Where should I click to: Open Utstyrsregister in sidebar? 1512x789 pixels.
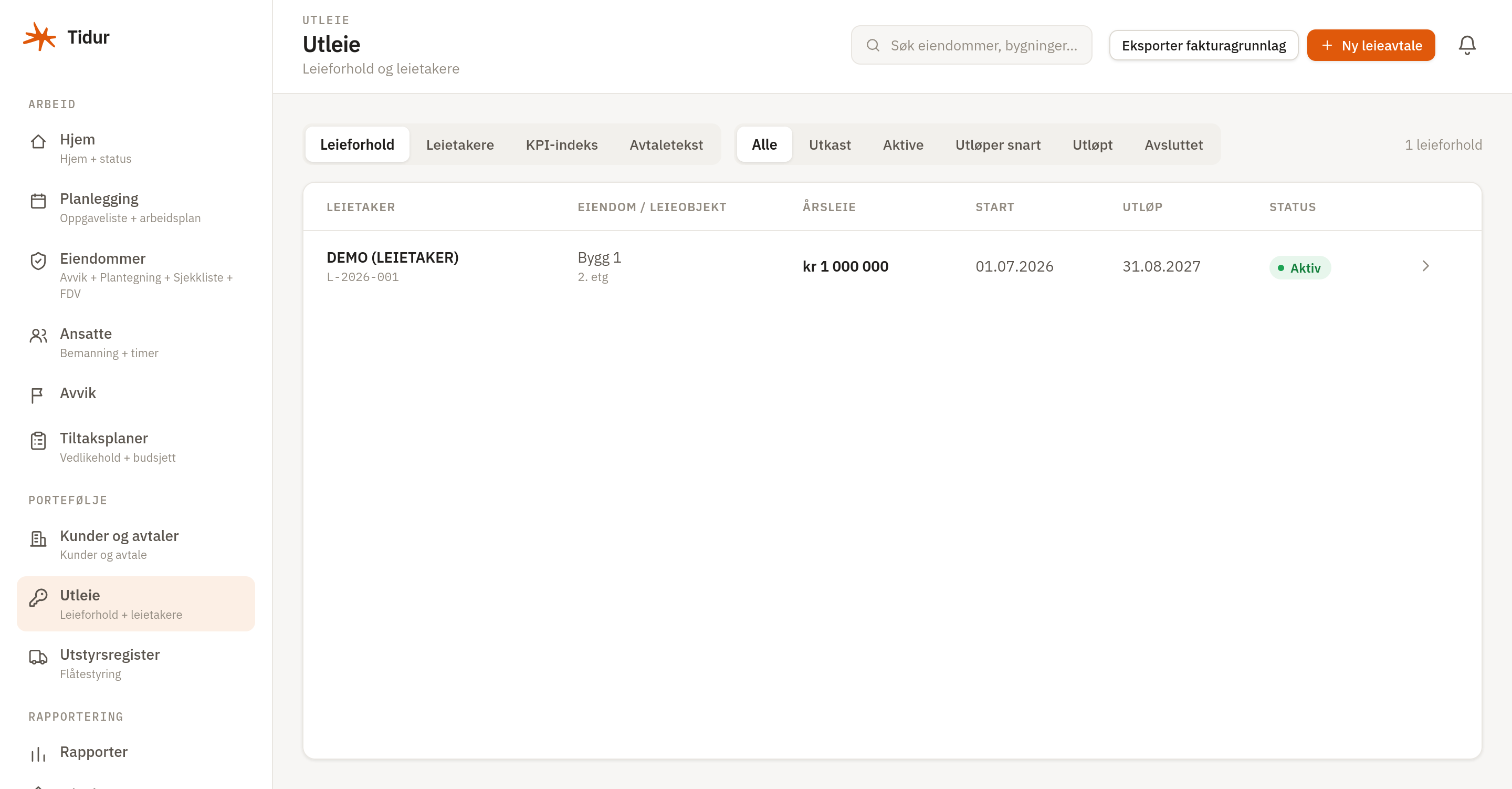pyautogui.click(x=135, y=664)
